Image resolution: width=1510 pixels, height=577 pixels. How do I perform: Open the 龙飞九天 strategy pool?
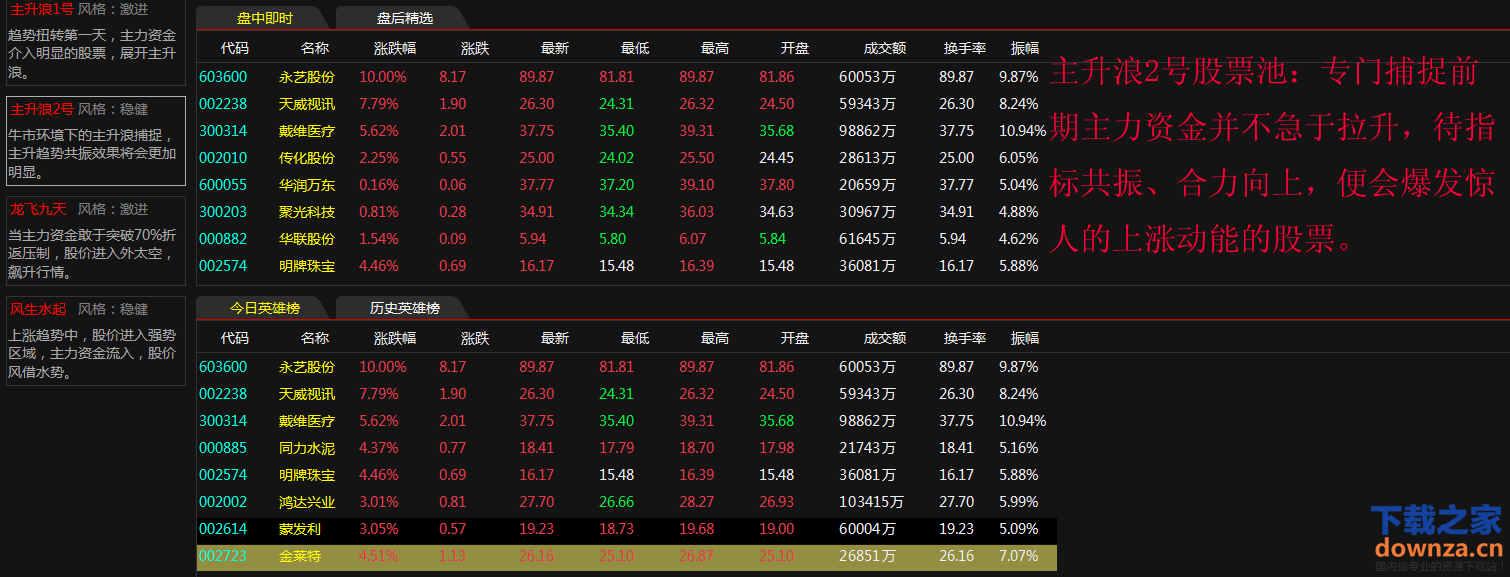tap(95, 241)
